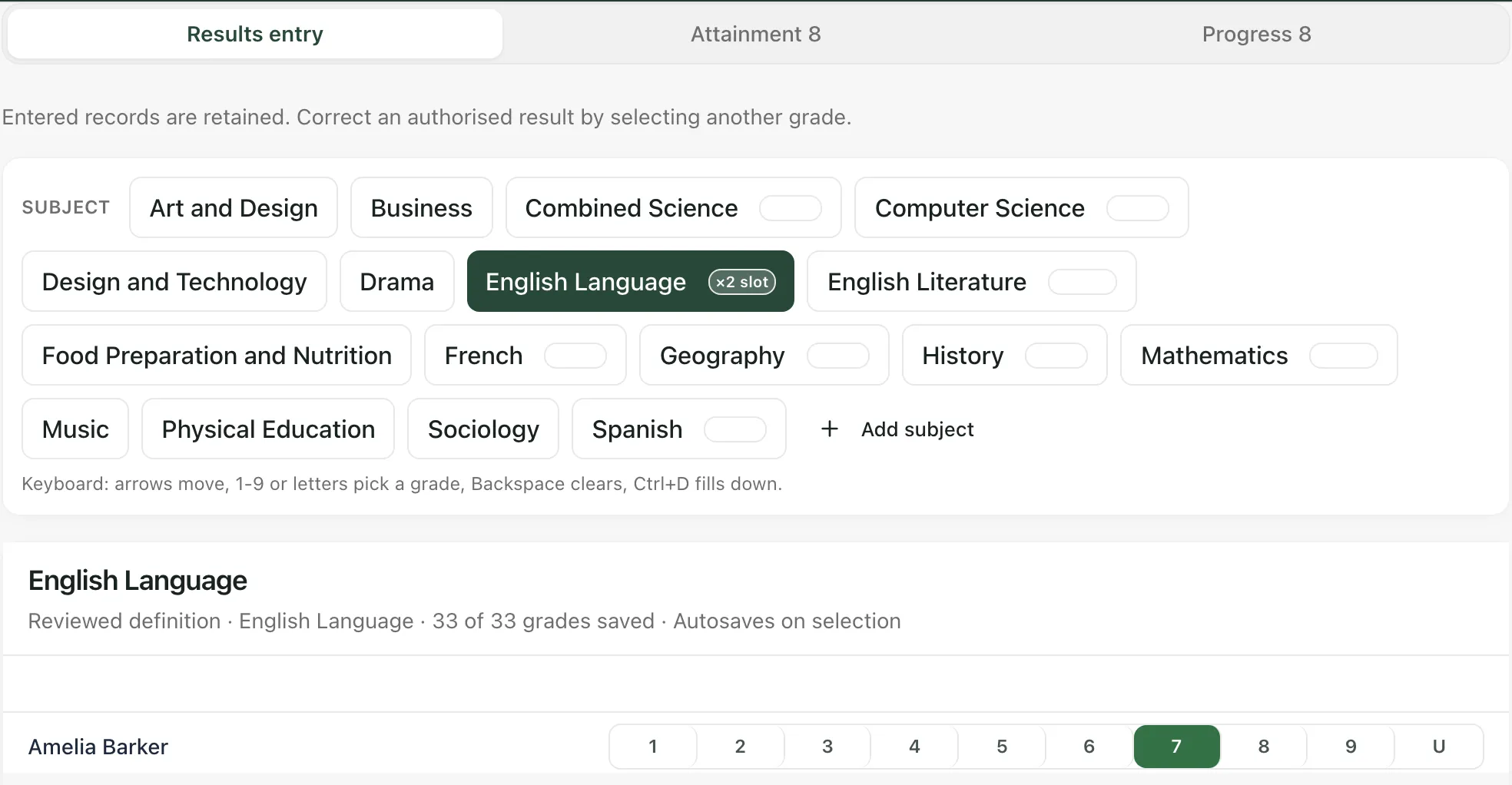
Task: Select Design and Technology subject
Action: pos(174,281)
